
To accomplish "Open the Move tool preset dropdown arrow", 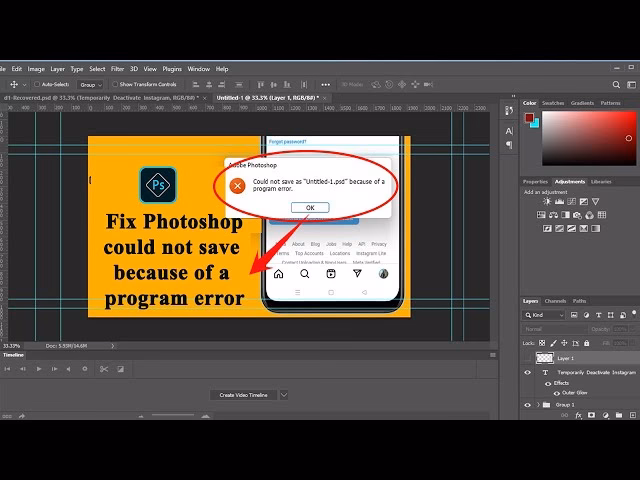I will click(x=24, y=85).
